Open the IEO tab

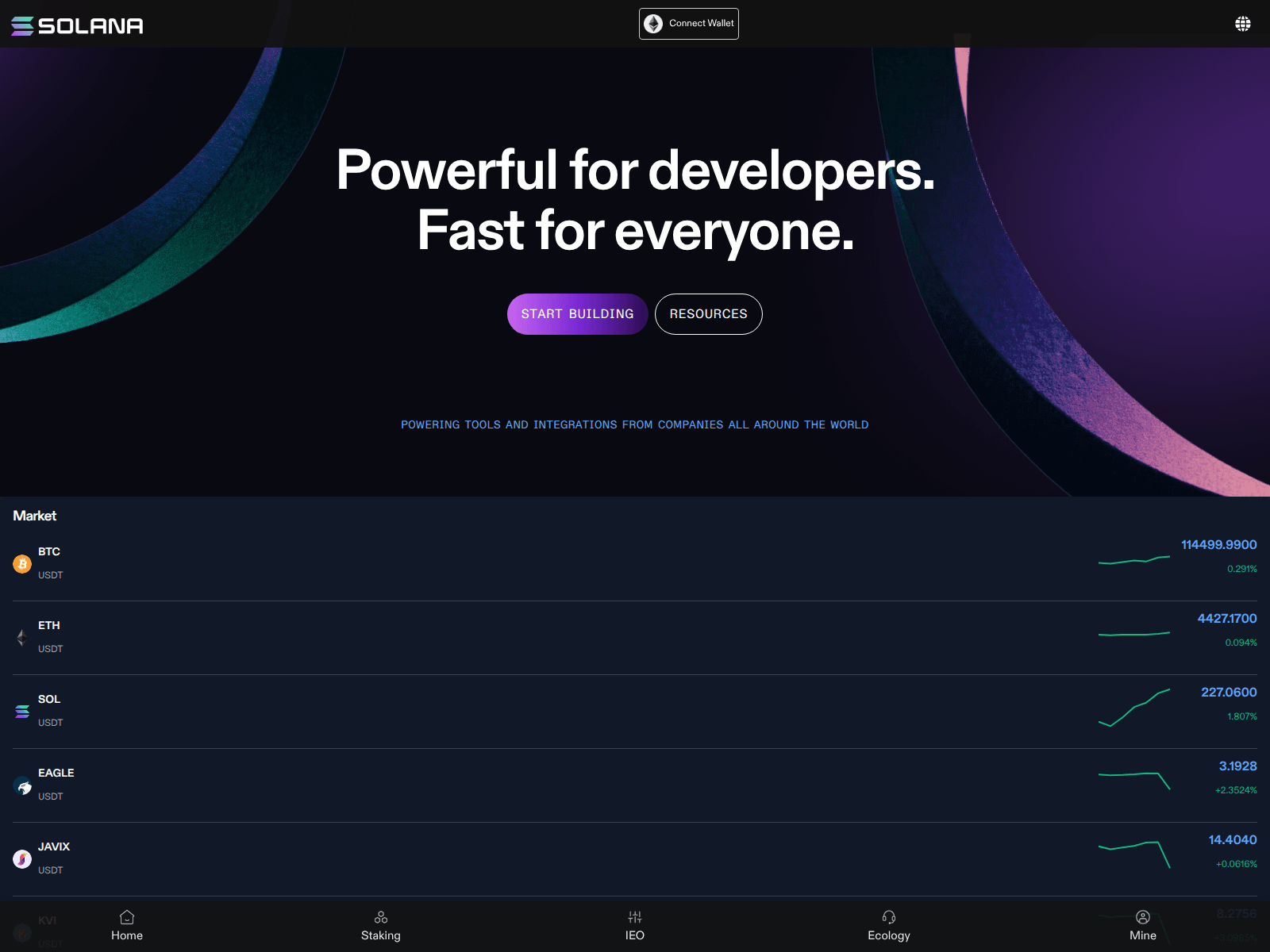pos(635,927)
